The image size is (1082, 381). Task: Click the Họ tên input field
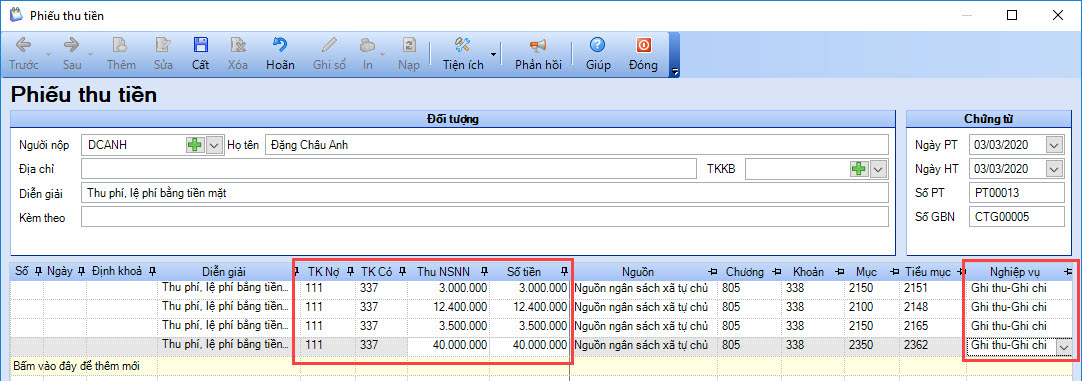coord(576,146)
